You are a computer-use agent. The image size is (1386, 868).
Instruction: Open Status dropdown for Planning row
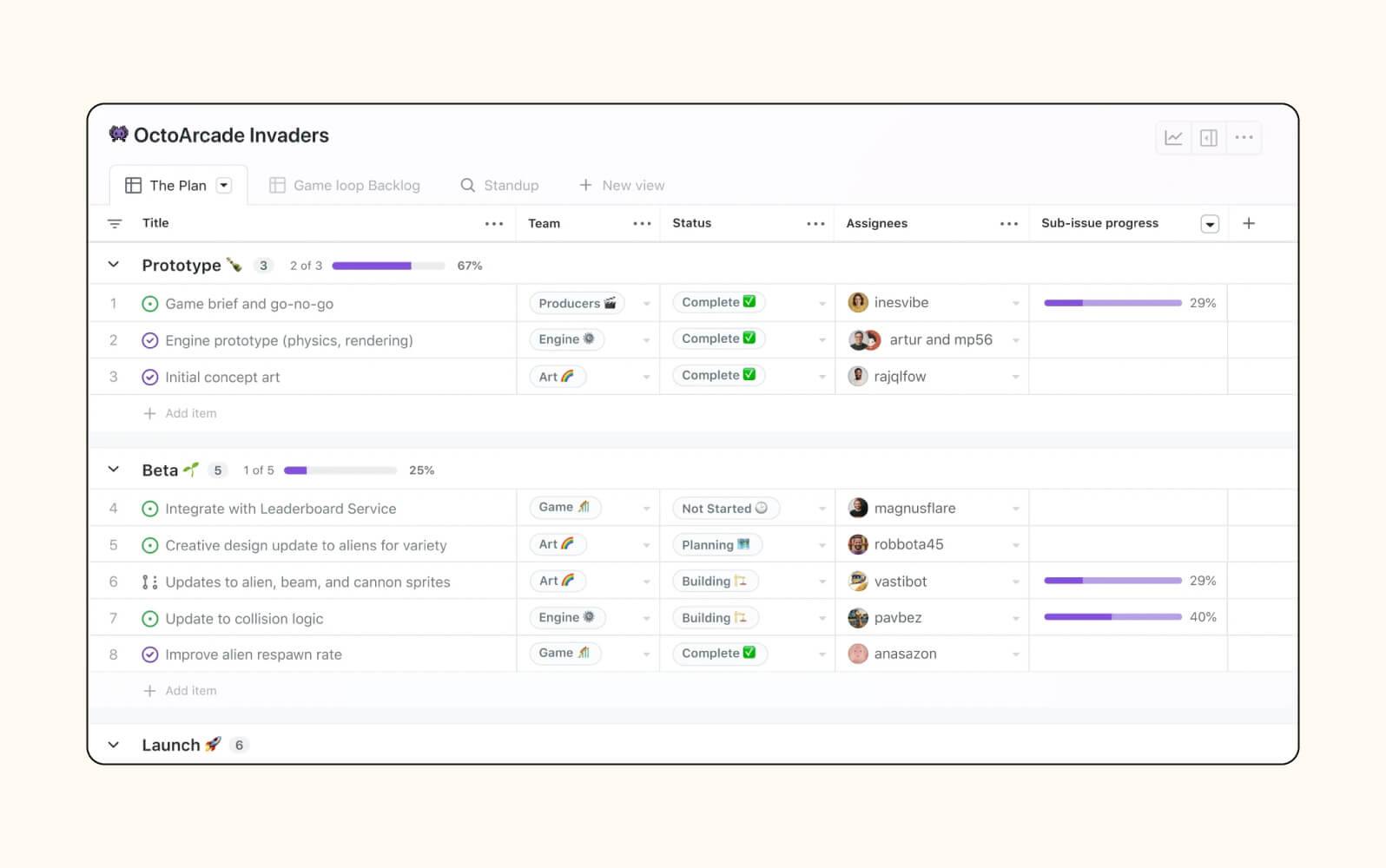pos(822,545)
